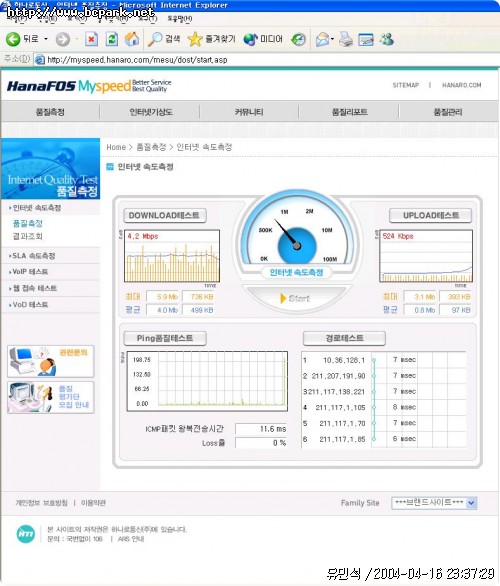Click the 524 Kbps upload graph
This screenshot has height=586, width=500.
[x=426, y=256]
